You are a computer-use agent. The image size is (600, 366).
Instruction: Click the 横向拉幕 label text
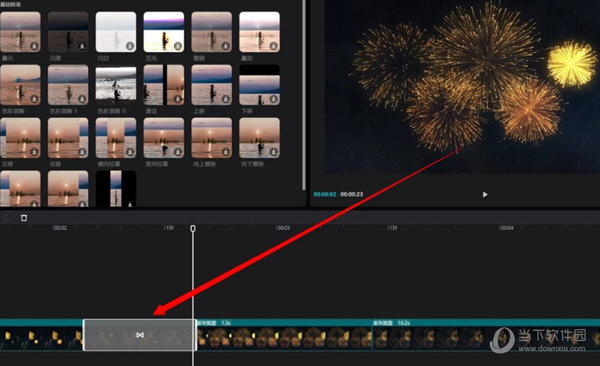[109, 164]
